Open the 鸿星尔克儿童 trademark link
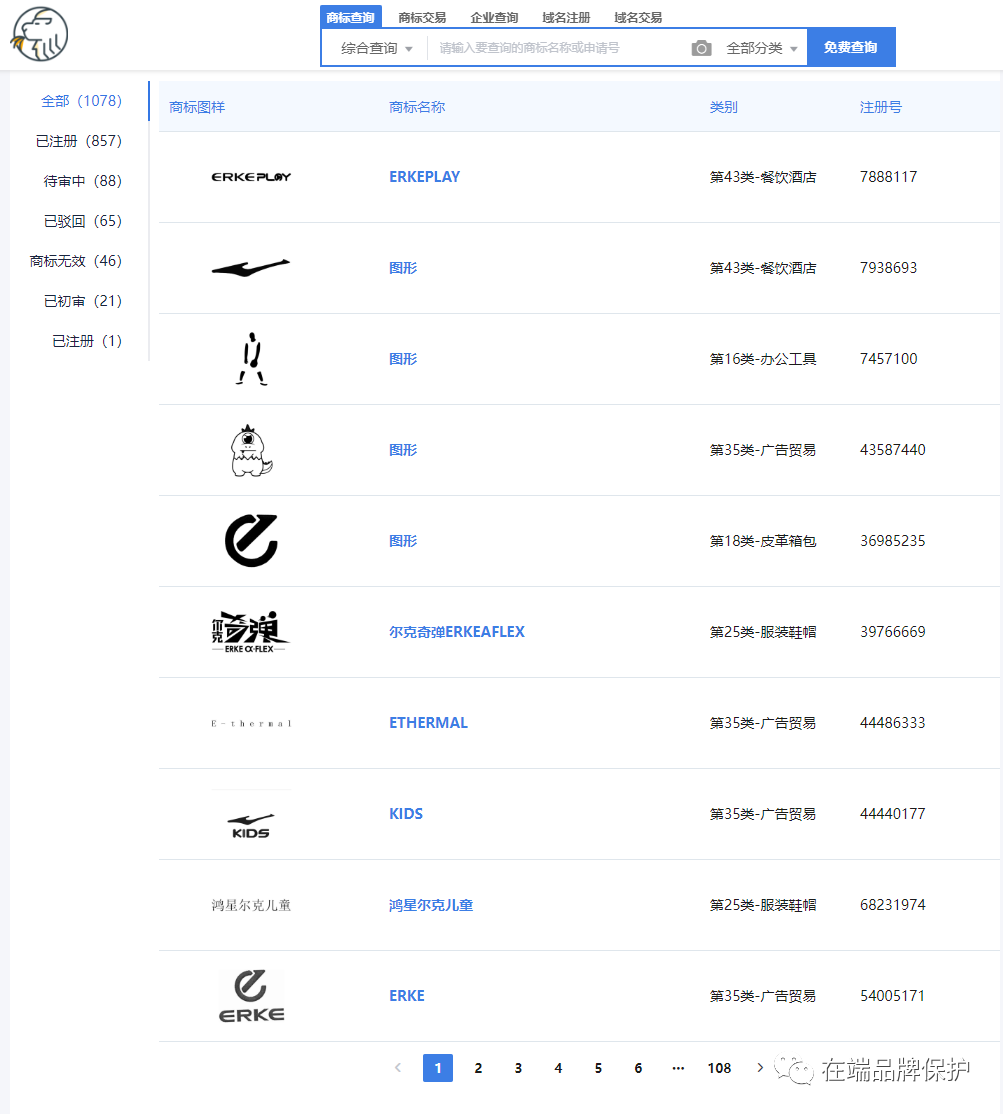The height and width of the screenshot is (1114, 1003). 430,905
